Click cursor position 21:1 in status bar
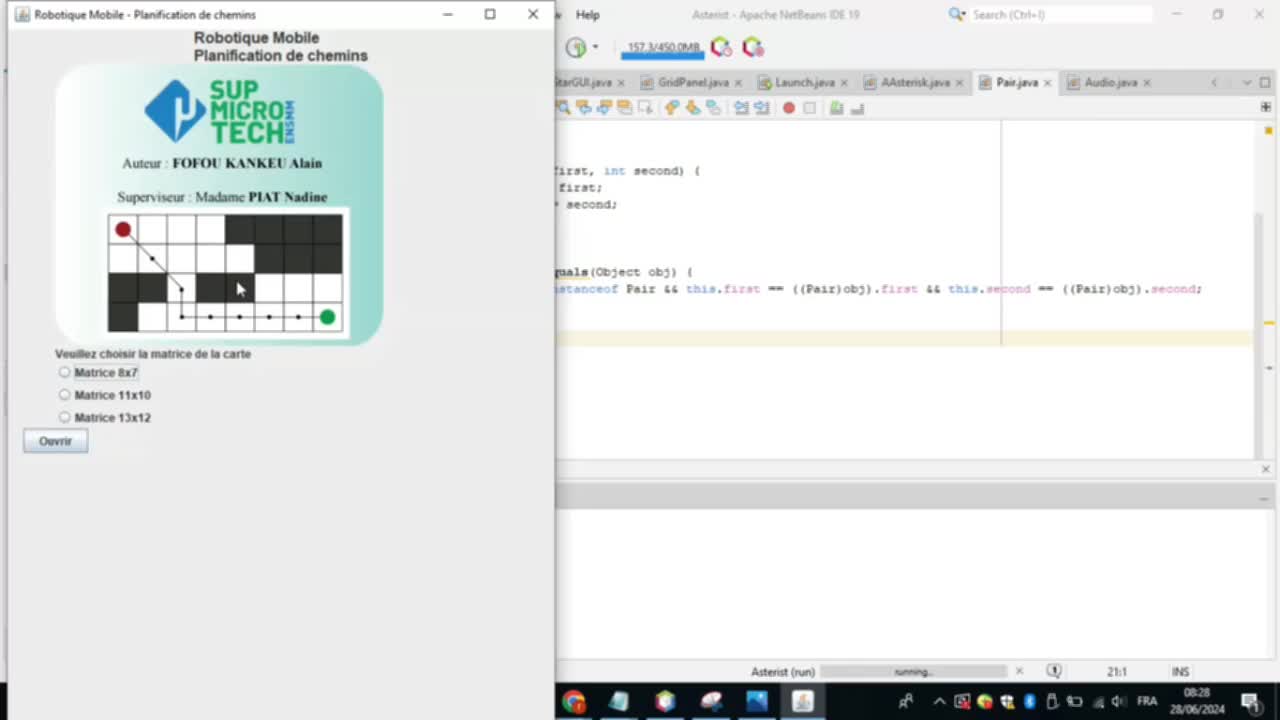 (x=1117, y=672)
